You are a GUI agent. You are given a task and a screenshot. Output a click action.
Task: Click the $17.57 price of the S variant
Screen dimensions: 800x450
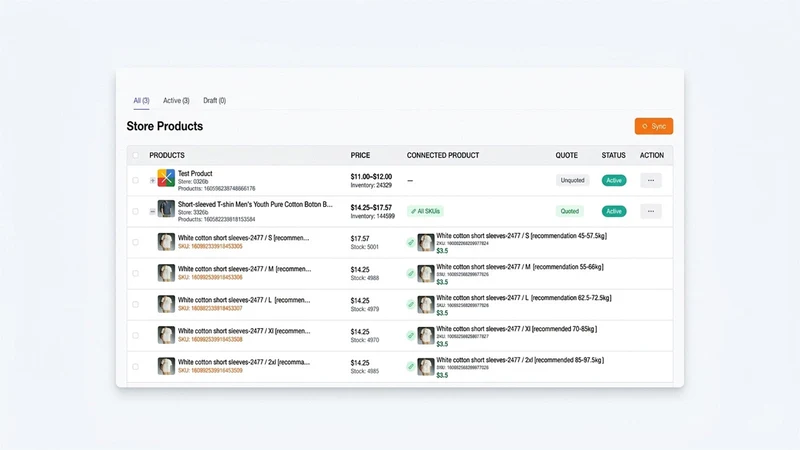pyautogui.click(x=360, y=239)
